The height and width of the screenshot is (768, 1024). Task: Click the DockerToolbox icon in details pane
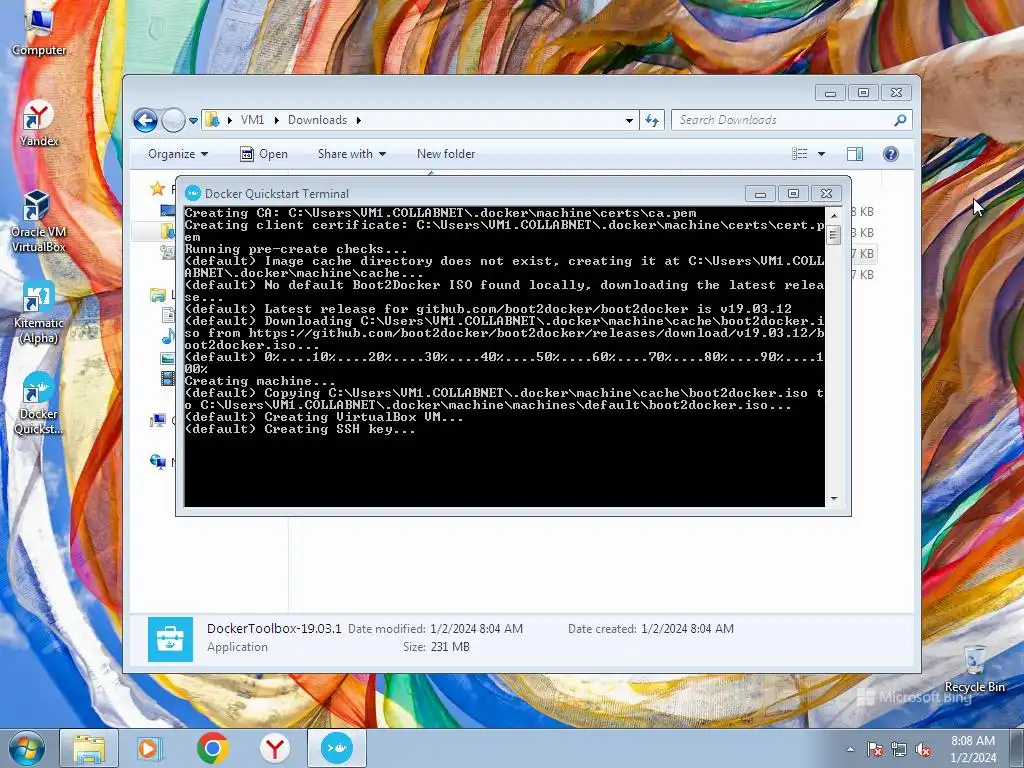pyautogui.click(x=170, y=639)
